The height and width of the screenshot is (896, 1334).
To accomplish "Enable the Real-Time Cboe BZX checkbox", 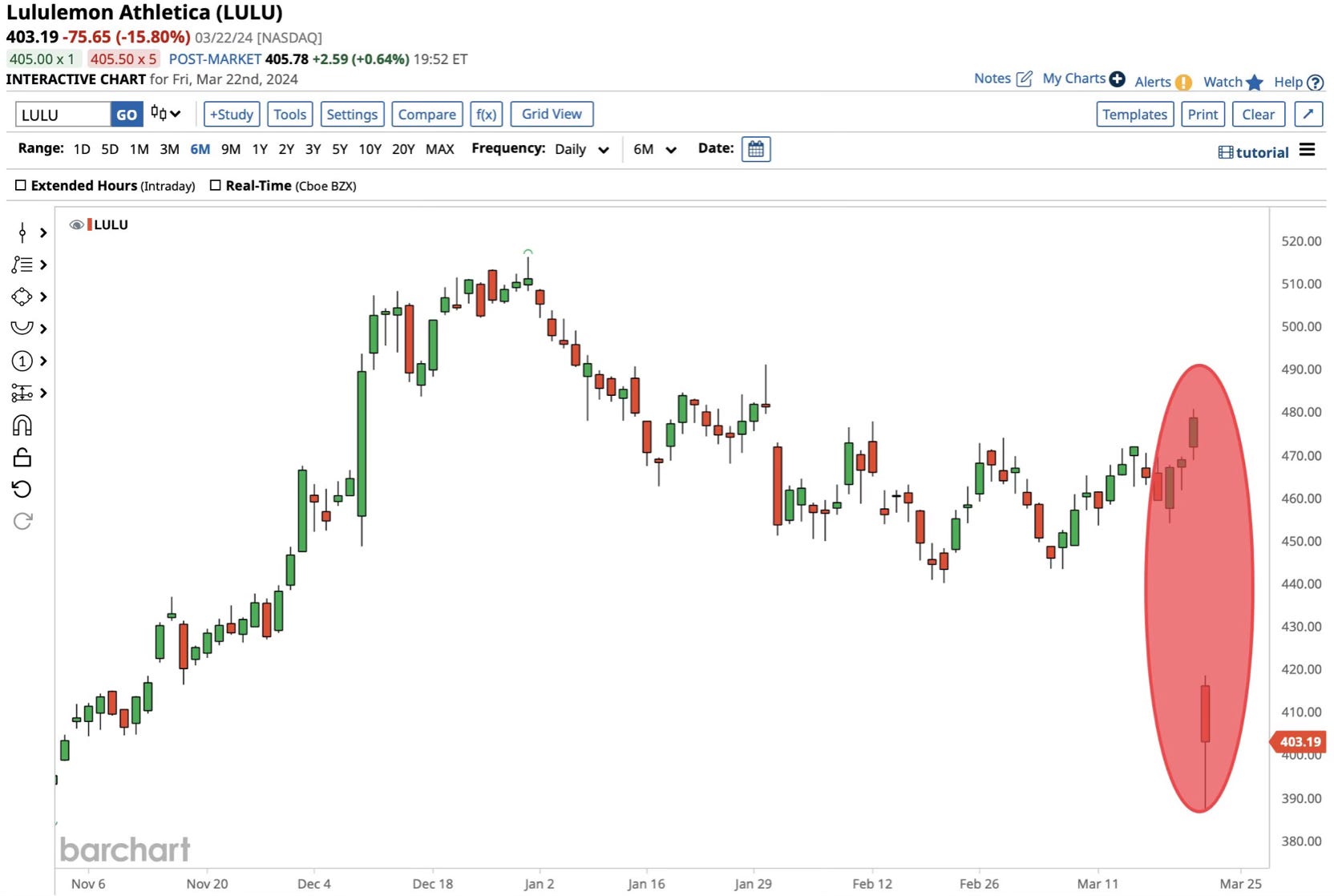I will pos(215,185).
